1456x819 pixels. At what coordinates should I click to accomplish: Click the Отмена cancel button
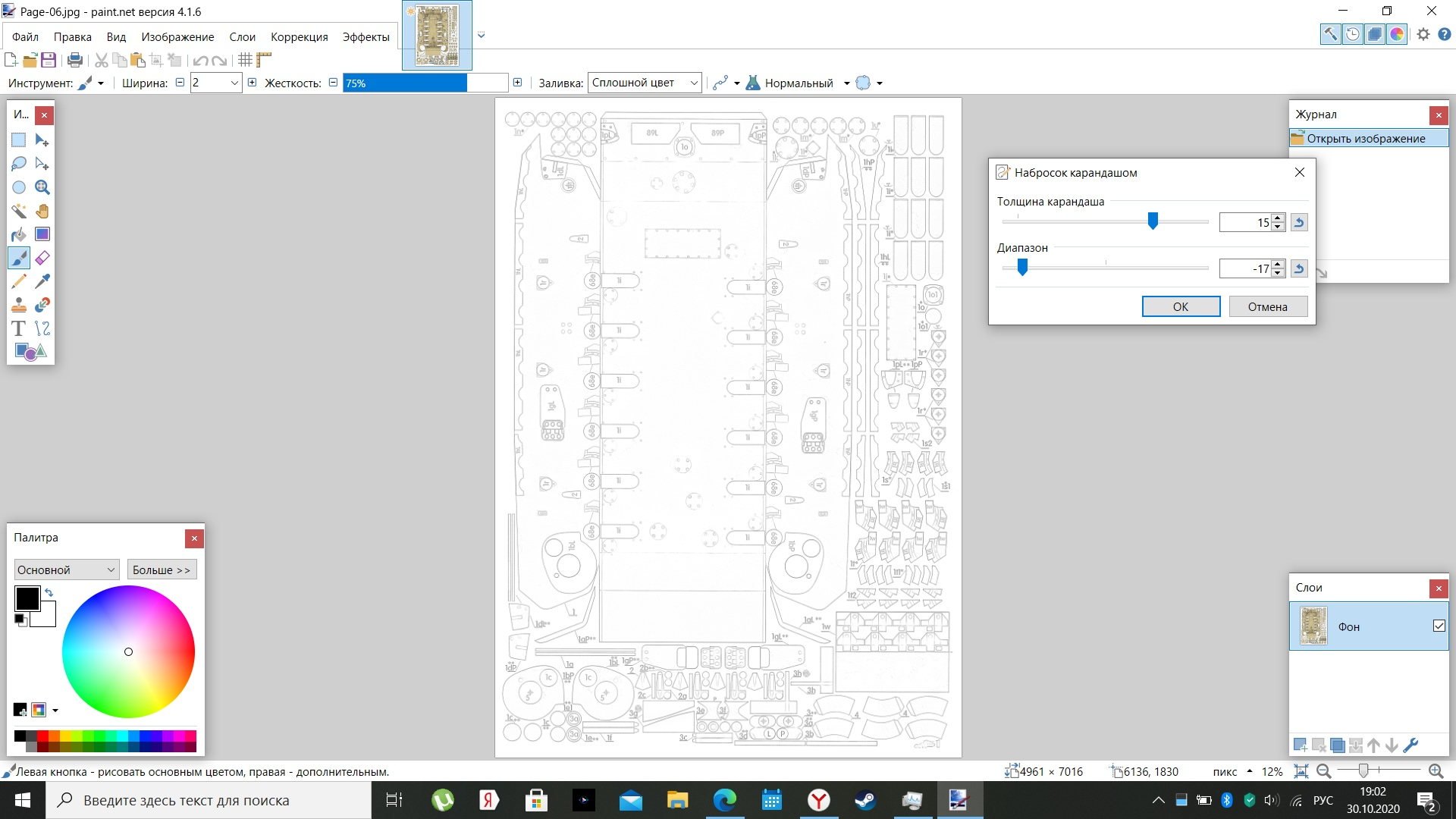(x=1267, y=306)
